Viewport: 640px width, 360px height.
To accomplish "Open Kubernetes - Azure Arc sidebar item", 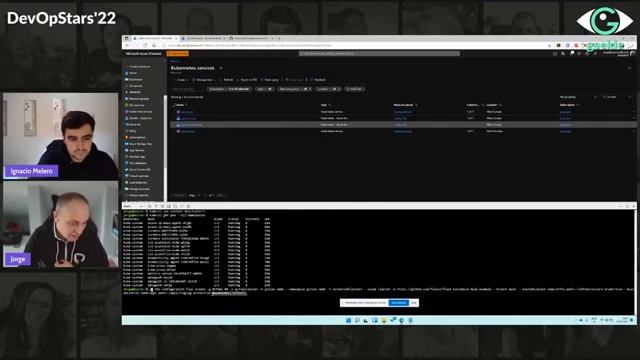I will coord(139,118).
